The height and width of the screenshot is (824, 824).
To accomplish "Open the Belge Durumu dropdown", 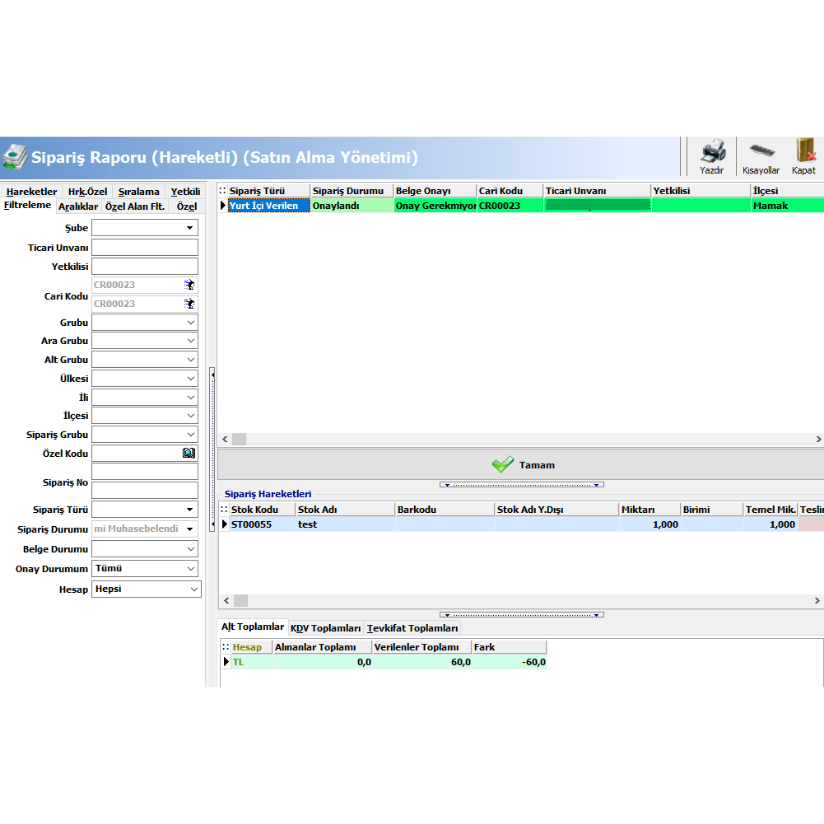I will coord(190,549).
